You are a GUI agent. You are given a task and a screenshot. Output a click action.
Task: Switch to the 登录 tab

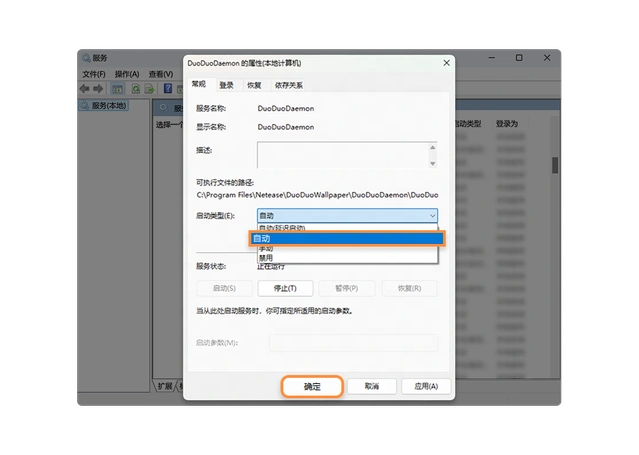(227, 85)
